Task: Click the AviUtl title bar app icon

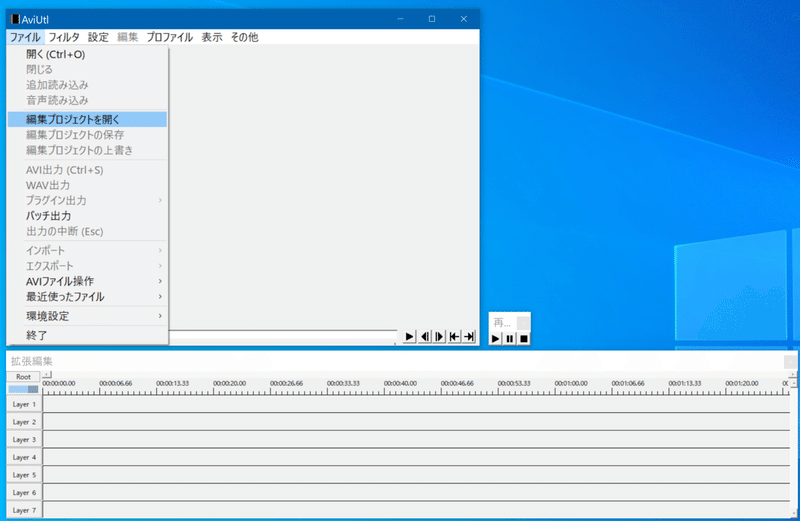Action: (x=15, y=19)
